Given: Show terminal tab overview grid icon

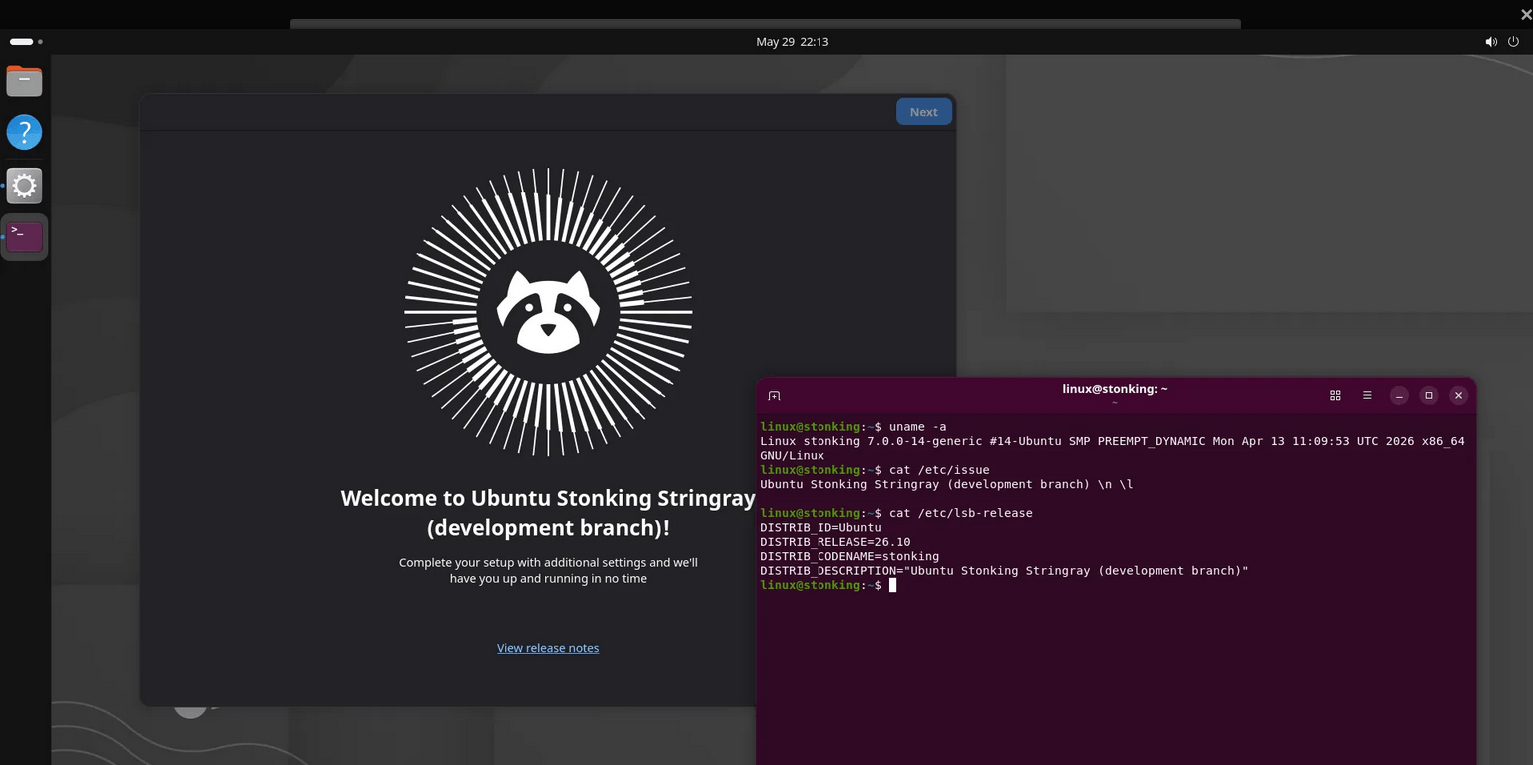Looking at the screenshot, I should [1335, 396].
